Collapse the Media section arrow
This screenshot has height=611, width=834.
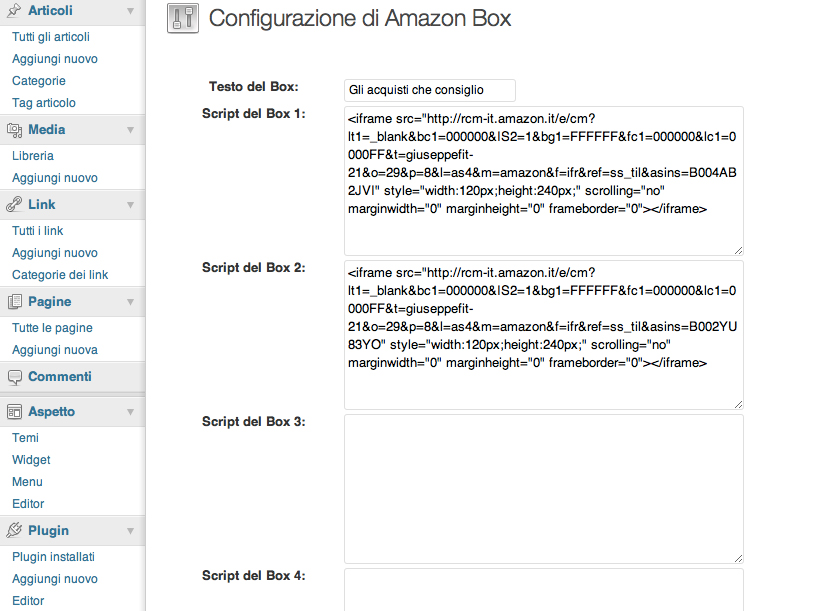pyautogui.click(x=131, y=129)
